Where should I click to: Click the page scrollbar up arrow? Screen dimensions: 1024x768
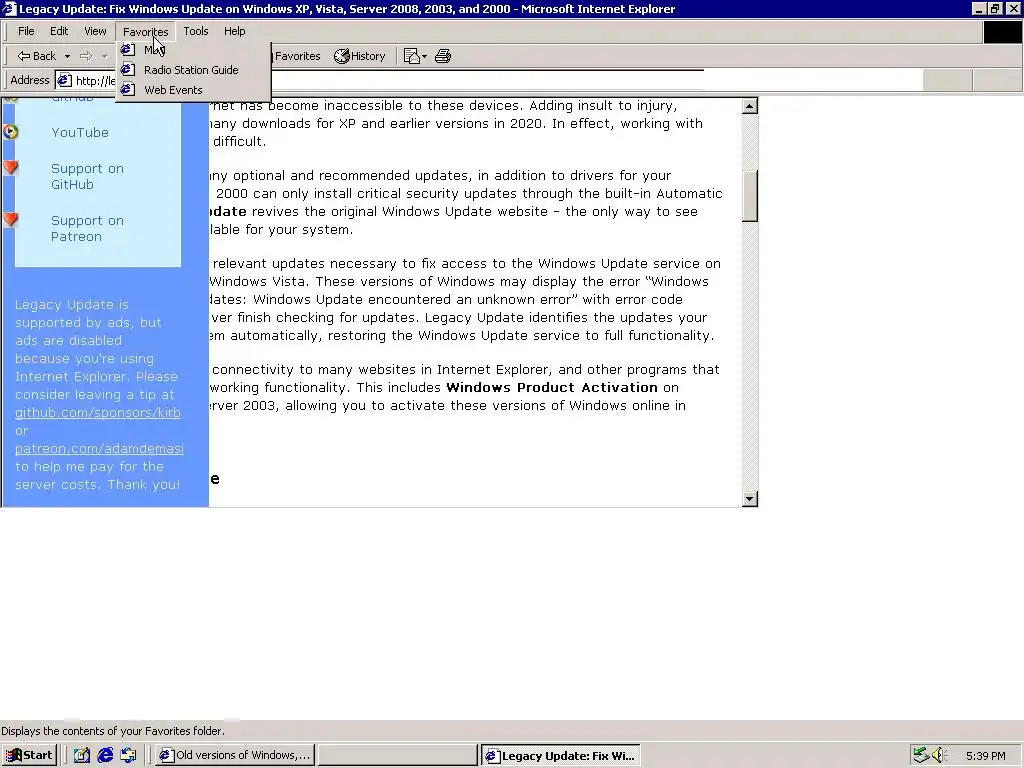[x=750, y=106]
